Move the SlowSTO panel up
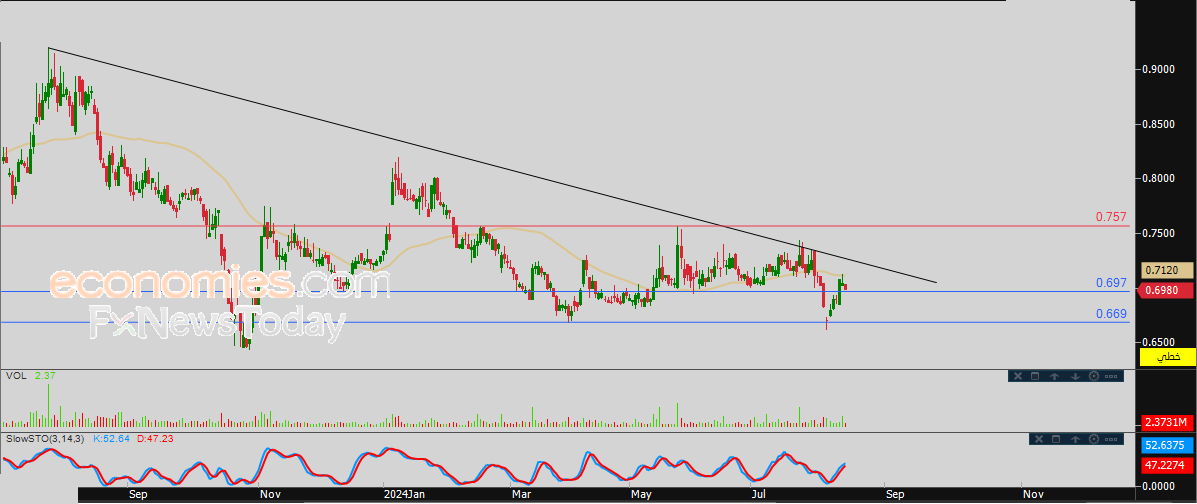Image resolution: width=1197 pixels, height=504 pixels. 1075,439
